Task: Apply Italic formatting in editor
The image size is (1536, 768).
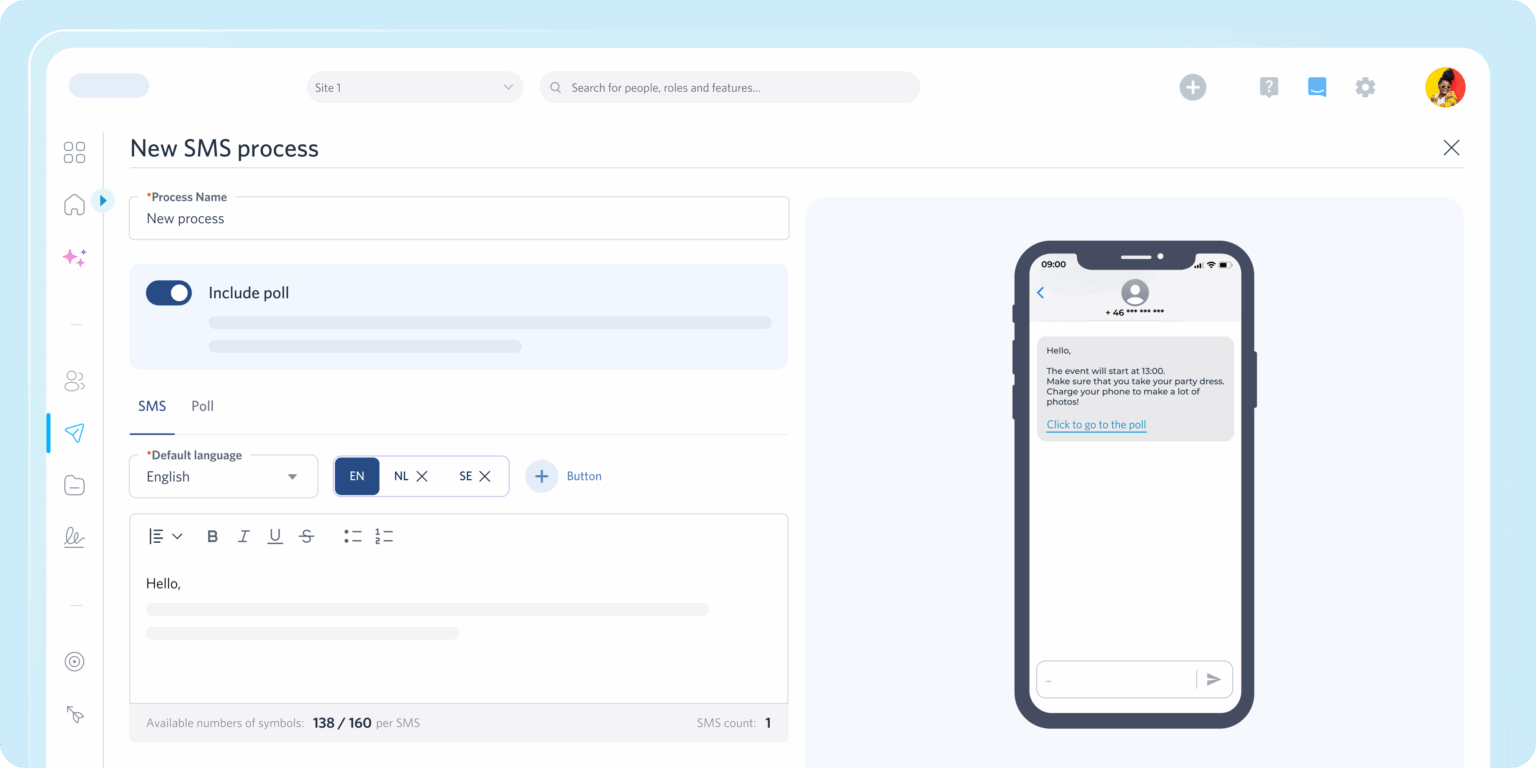Action: [243, 537]
